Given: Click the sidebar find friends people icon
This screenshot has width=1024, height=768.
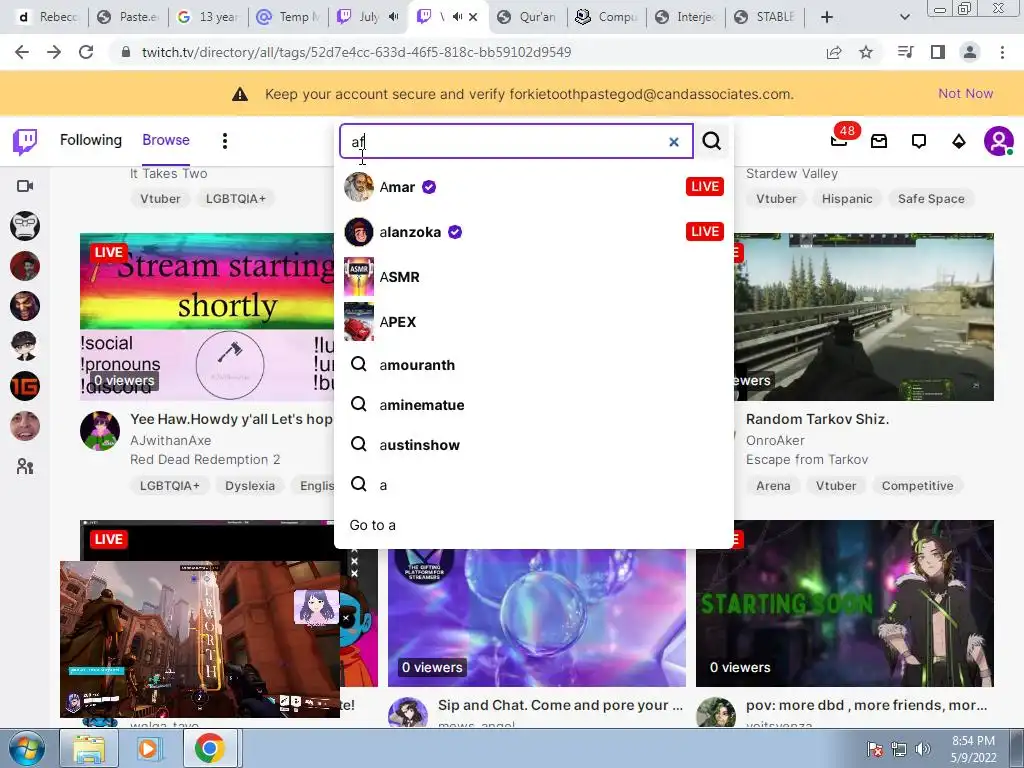Looking at the screenshot, I should 25,466.
